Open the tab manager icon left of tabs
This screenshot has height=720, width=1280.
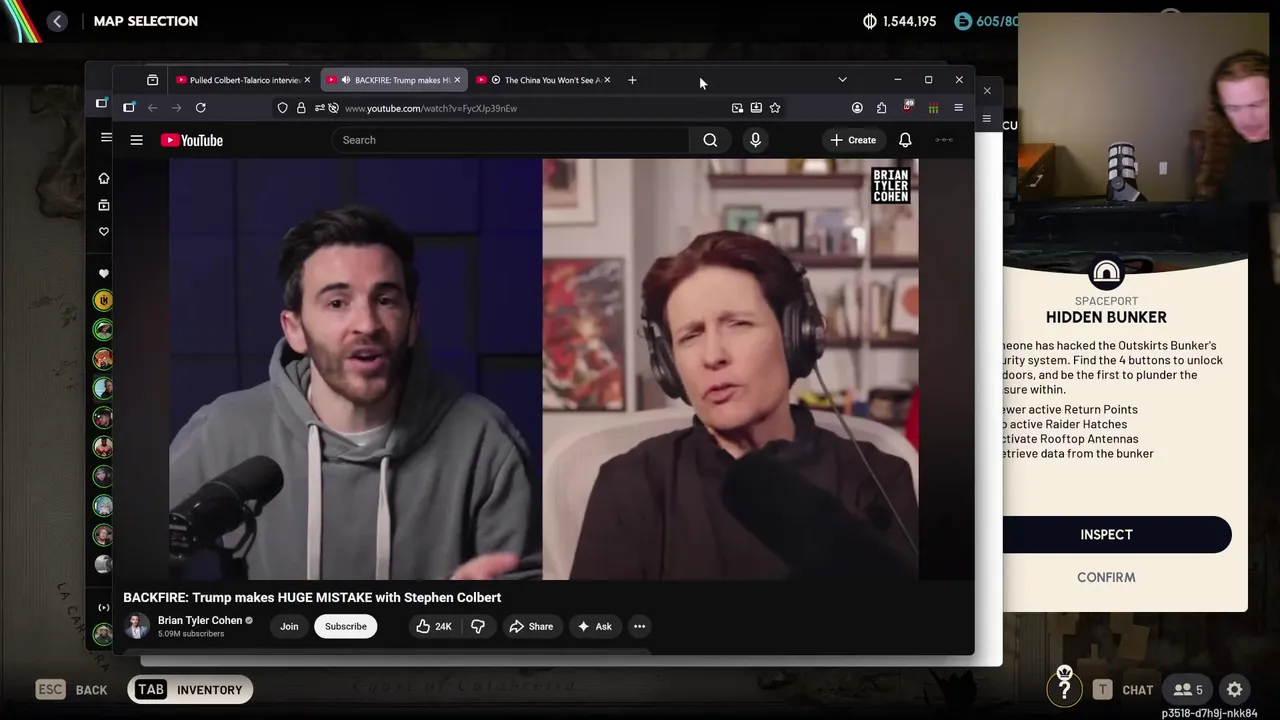[152, 80]
